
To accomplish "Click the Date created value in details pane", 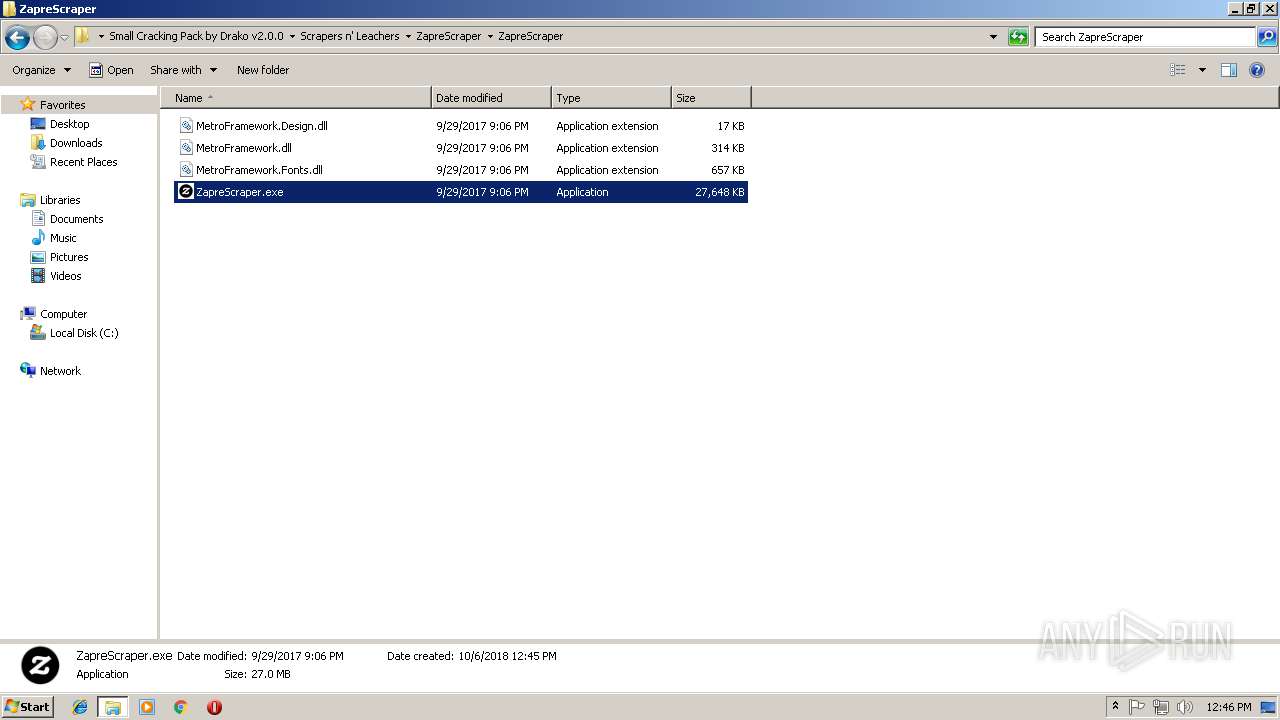I will (x=507, y=656).
